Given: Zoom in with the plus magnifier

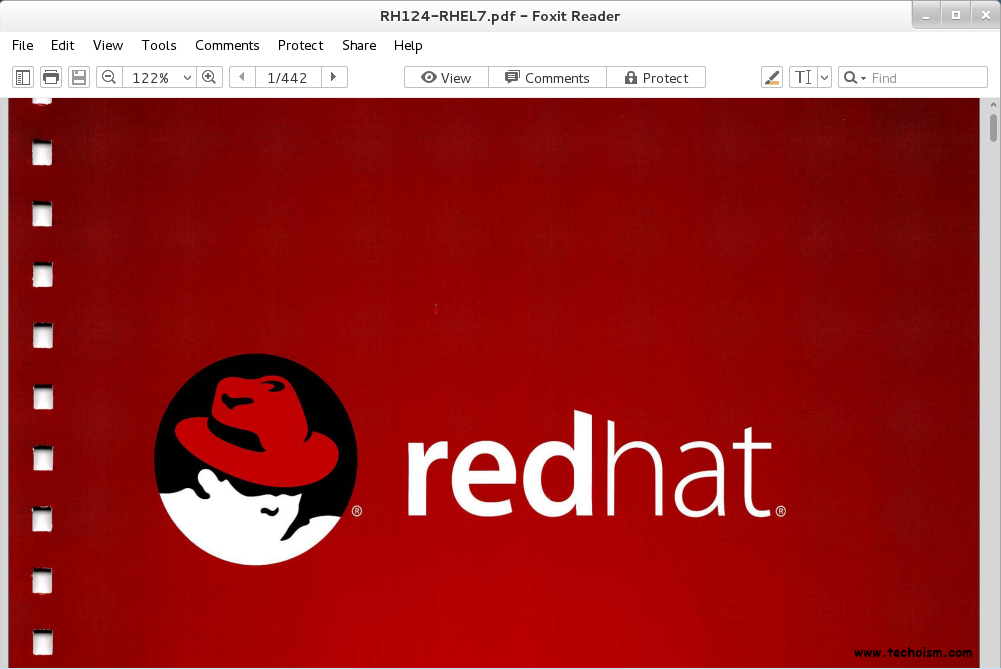Looking at the screenshot, I should [209, 77].
